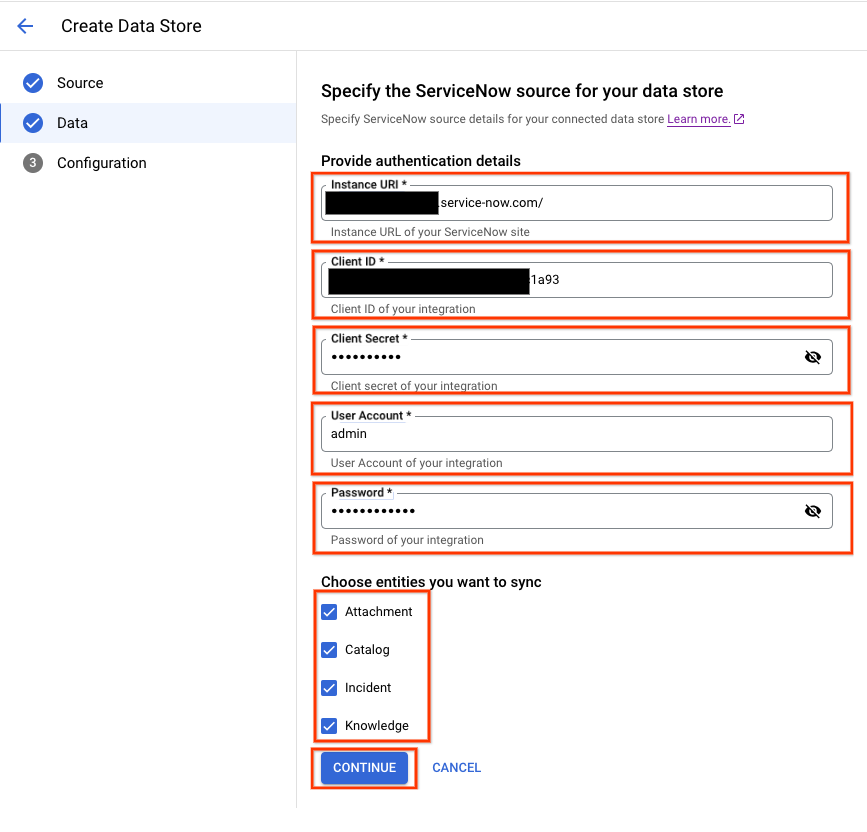Screen dimensions: 867x832
Task: Reveal the Password field value
Action: click(812, 511)
